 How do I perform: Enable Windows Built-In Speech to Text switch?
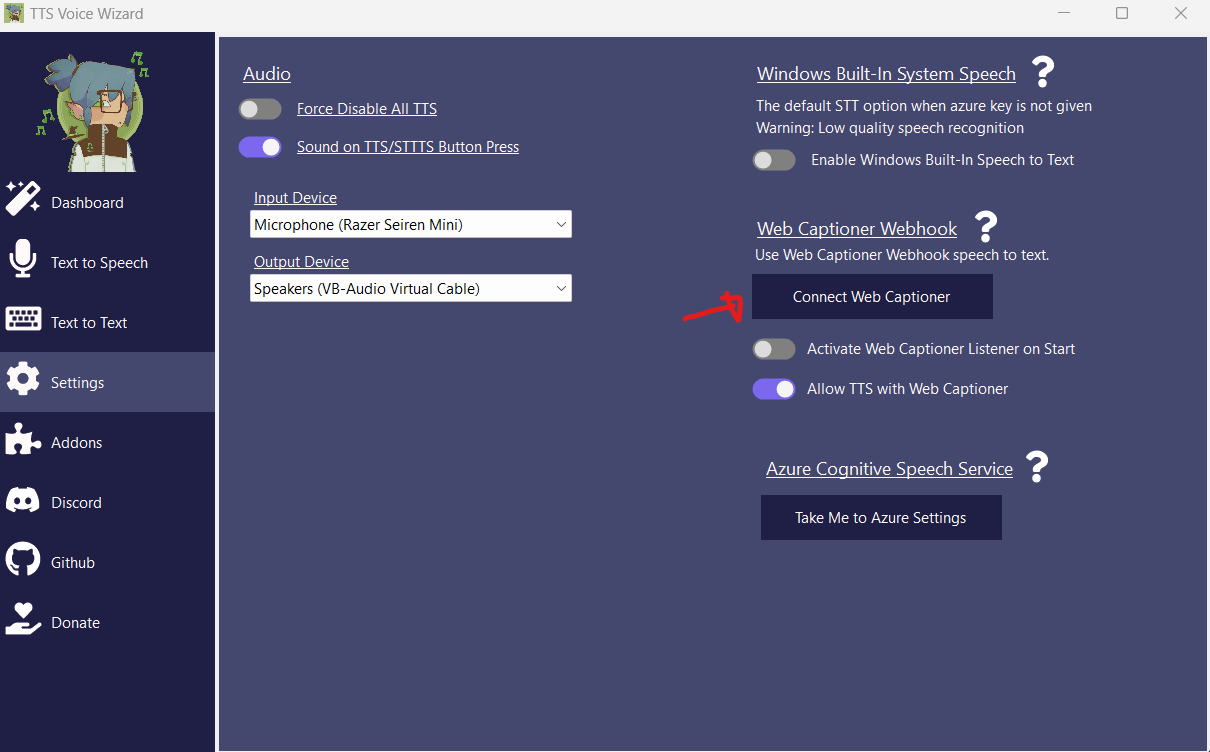click(x=774, y=160)
